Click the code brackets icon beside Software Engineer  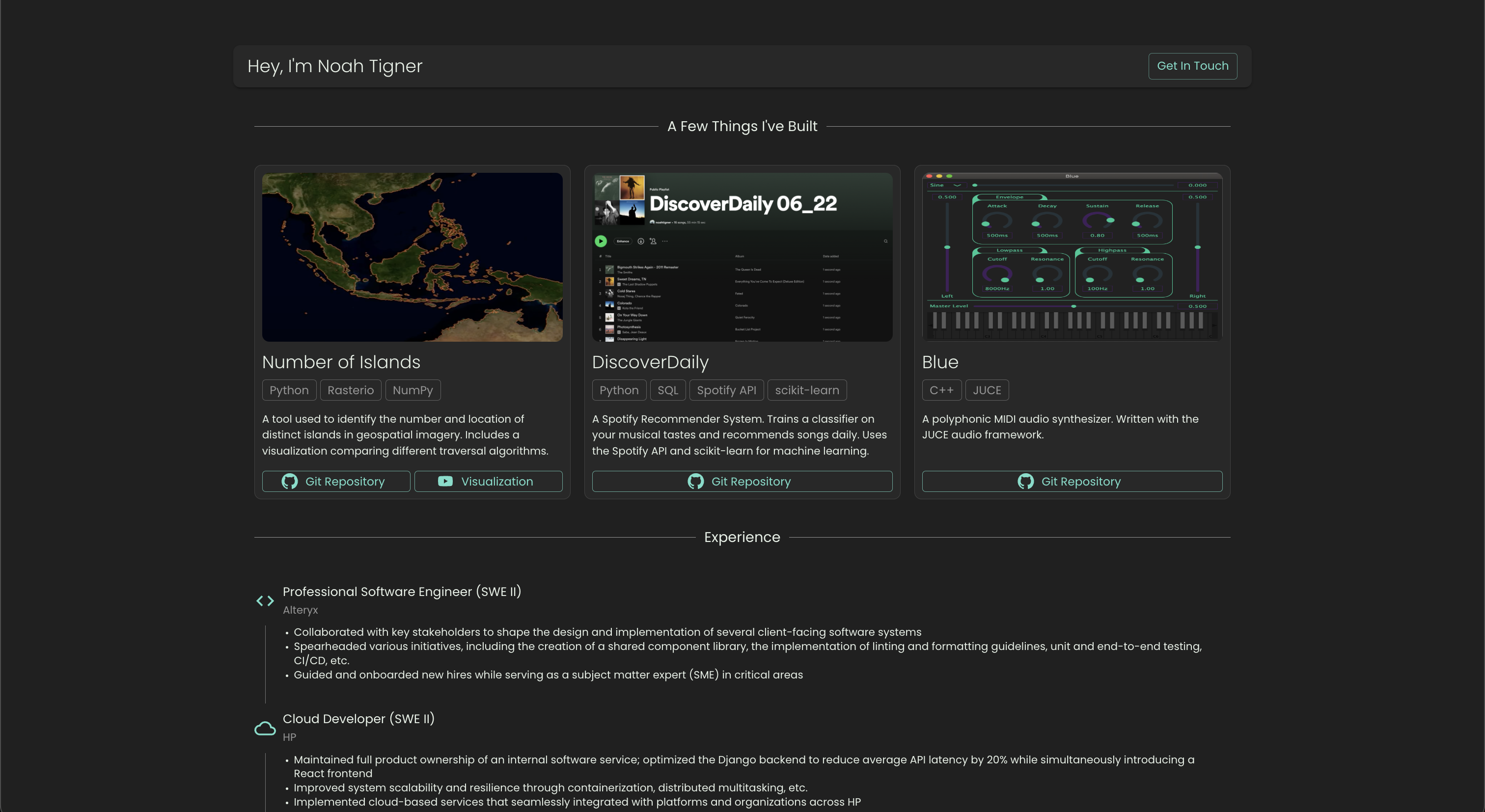point(265,601)
